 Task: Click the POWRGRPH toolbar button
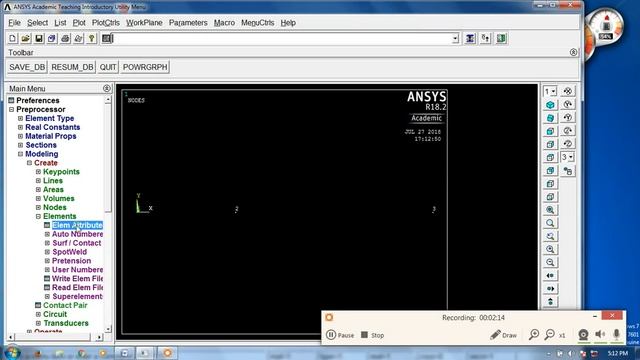tap(145, 67)
